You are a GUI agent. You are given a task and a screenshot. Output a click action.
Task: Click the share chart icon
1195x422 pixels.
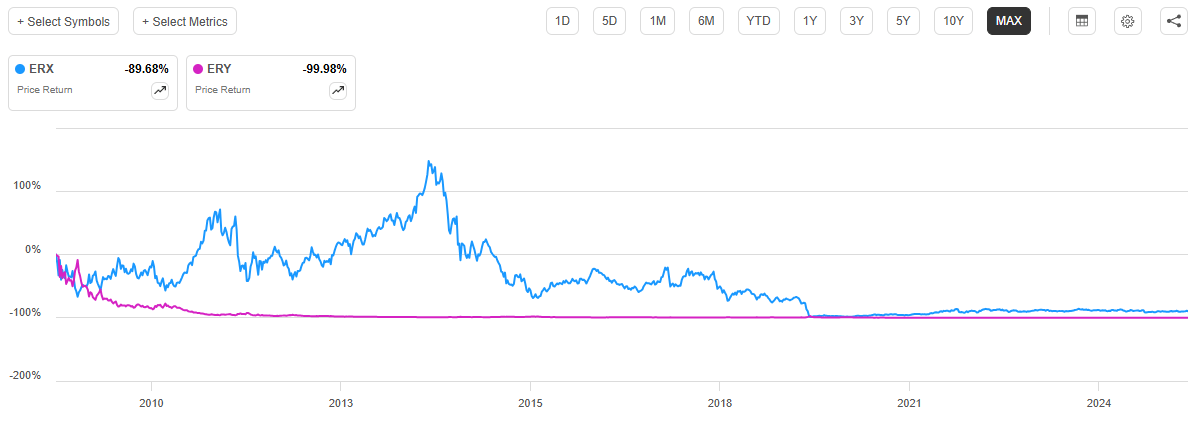click(x=1174, y=21)
